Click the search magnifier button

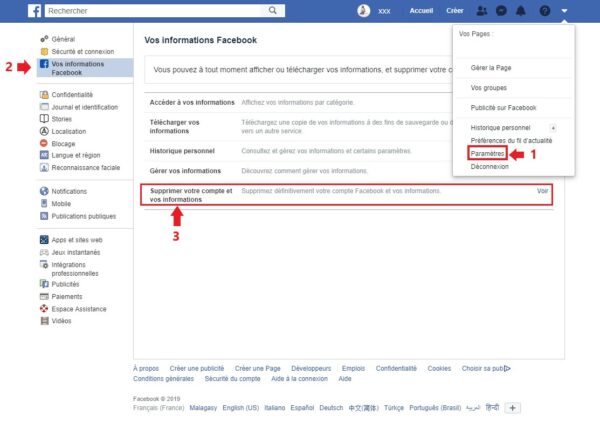[272, 11]
